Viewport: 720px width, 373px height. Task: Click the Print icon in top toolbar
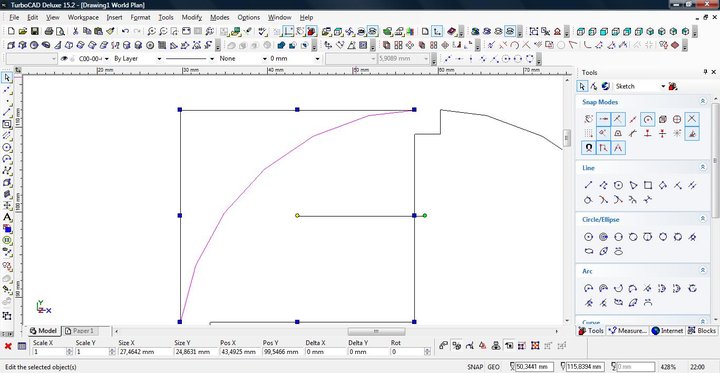coord(49,31)
